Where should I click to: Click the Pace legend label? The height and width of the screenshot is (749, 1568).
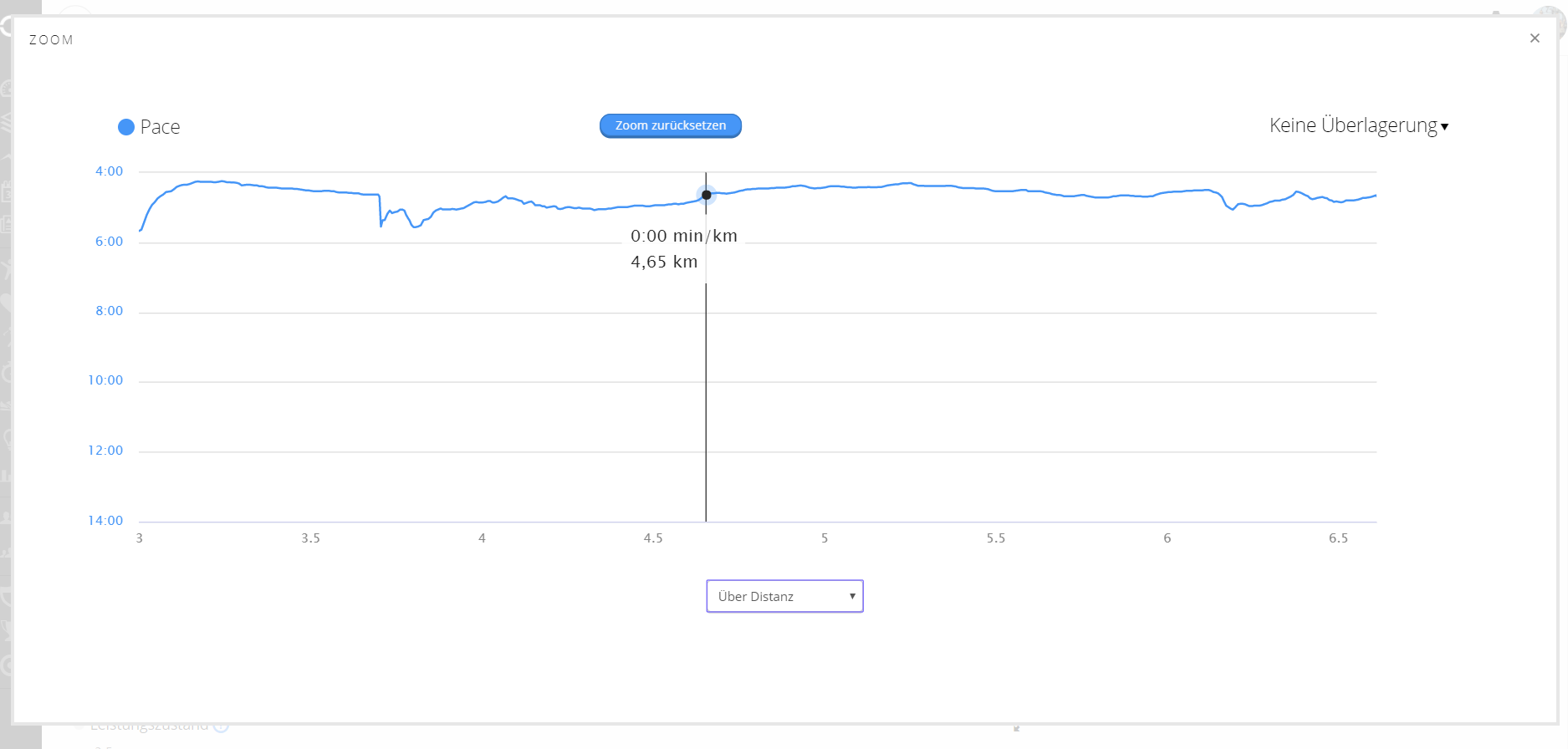click(160, 127)
